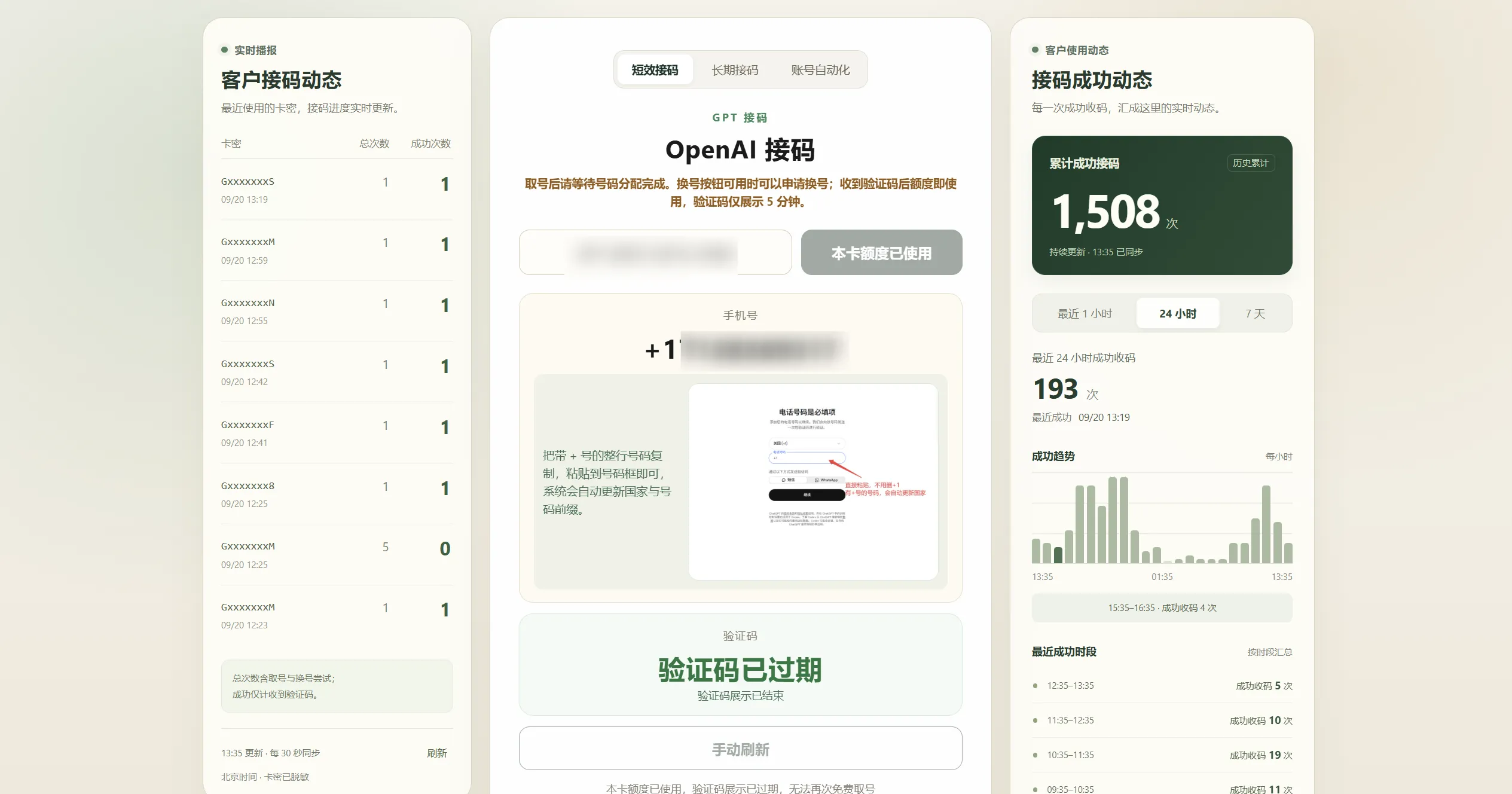This screenshot has width=1512, height=794.
Task: Click the 15:35–16:35 · 成功收码 4 次 tooltip
Action: click(1162, 607)
